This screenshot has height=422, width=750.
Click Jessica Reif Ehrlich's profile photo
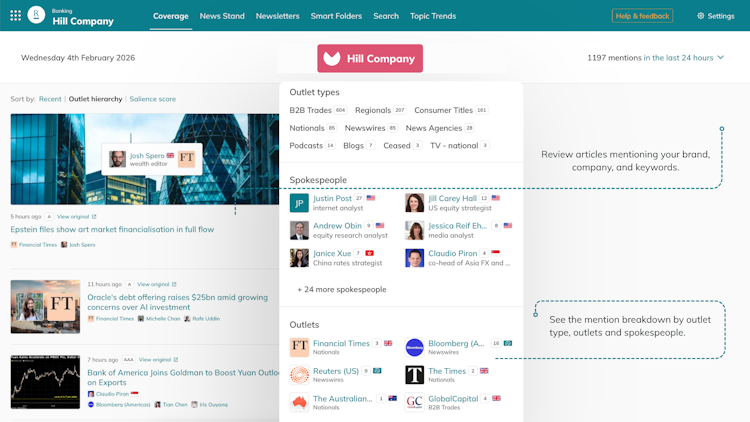click(x=414, y=230)
